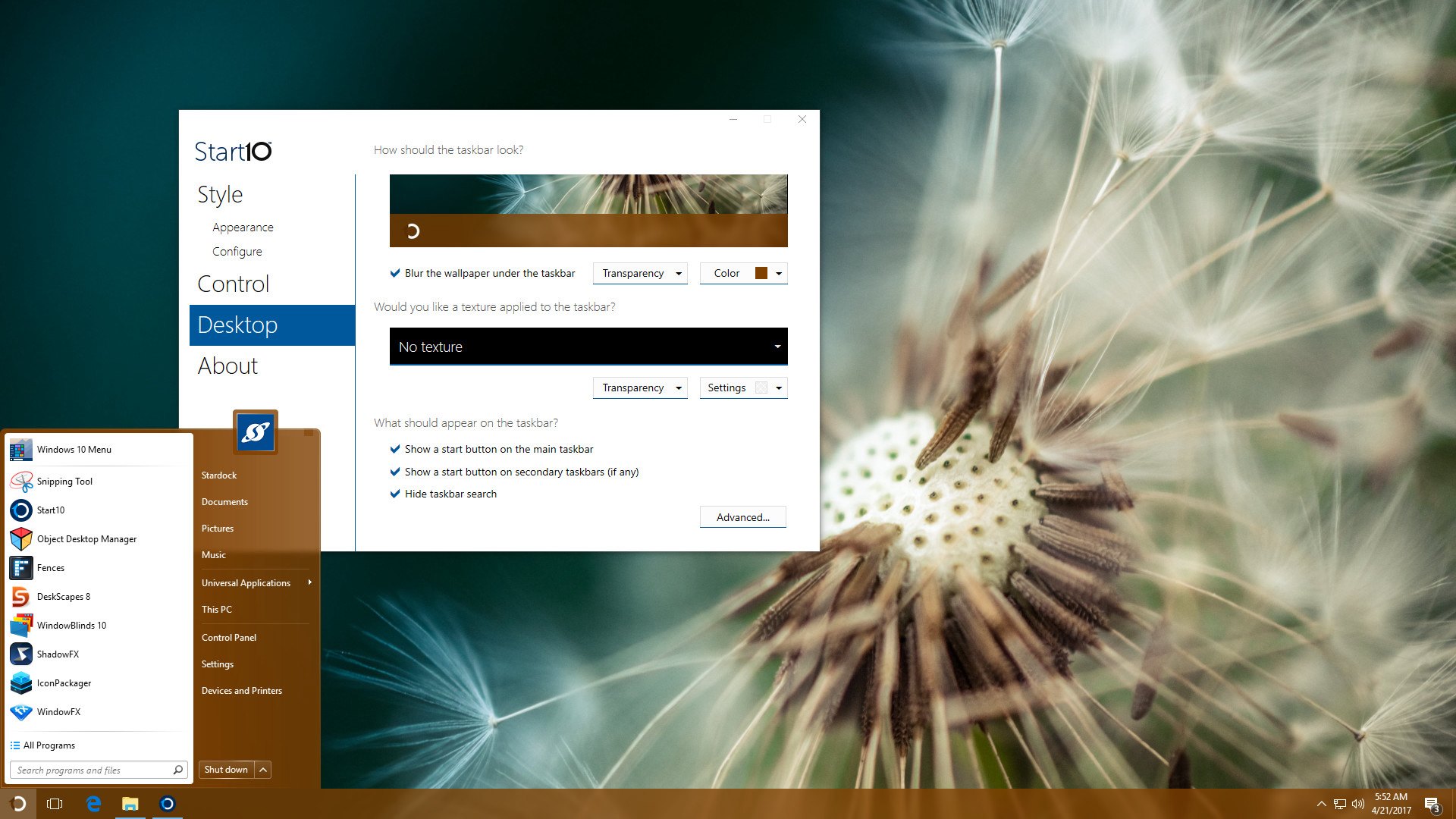Launch Snipping Tool from the start menu

coord(64,481)
